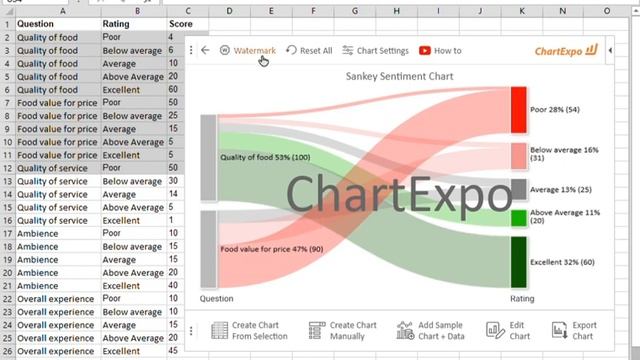Click the Watermark toolbar button
The width and height of the screenshot is (640, 360).
pyautogui.click(x=248, y=51)
